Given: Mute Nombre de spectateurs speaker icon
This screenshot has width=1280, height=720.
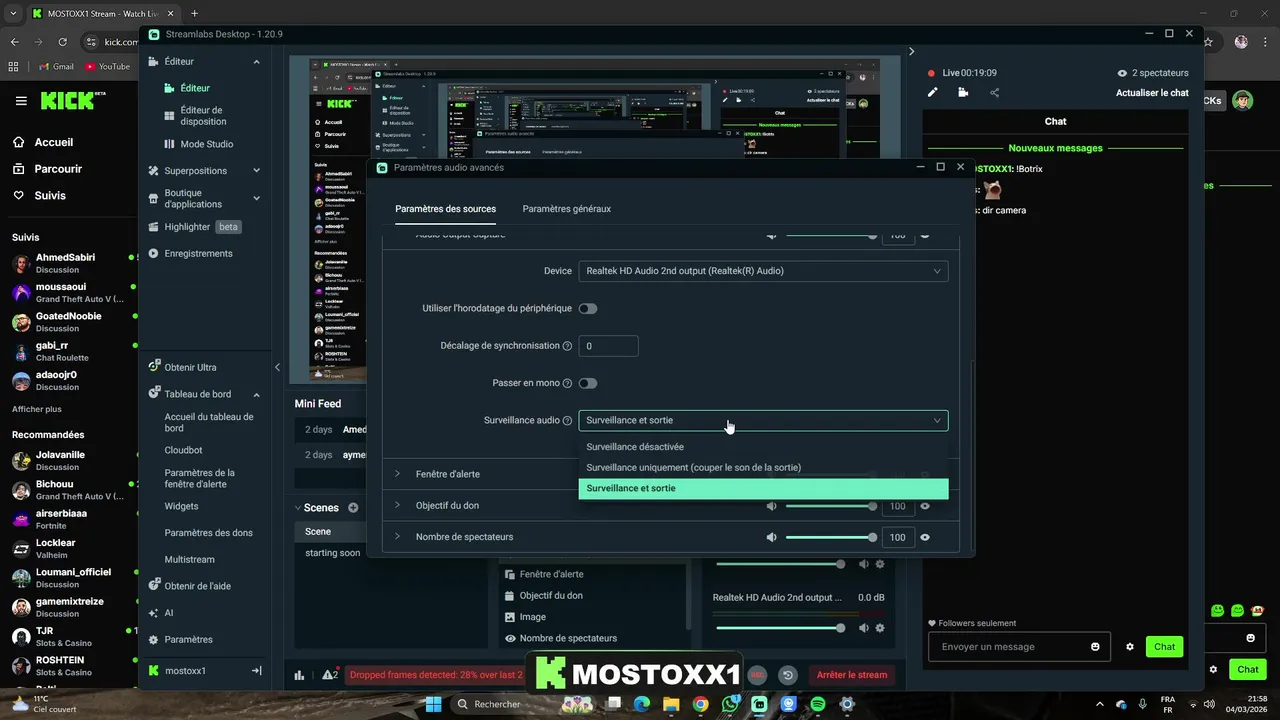Looking at the screenshot, I should point(771,537).
